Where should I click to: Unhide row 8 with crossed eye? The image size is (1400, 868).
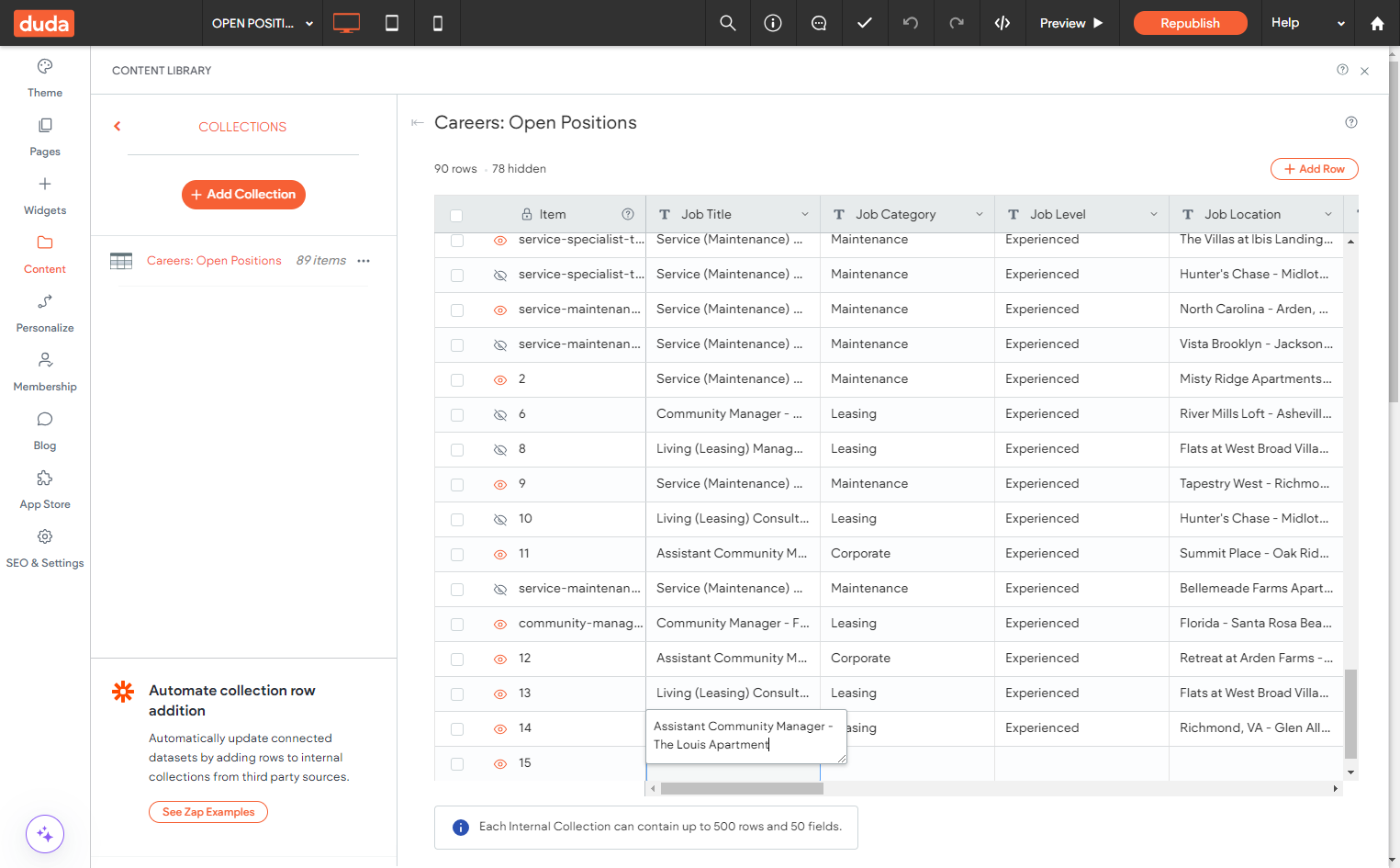(500, 449)
